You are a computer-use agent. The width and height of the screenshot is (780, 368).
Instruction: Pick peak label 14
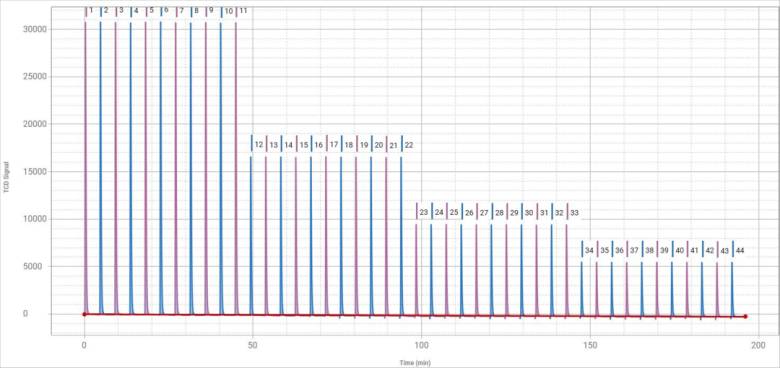(288, 145)
